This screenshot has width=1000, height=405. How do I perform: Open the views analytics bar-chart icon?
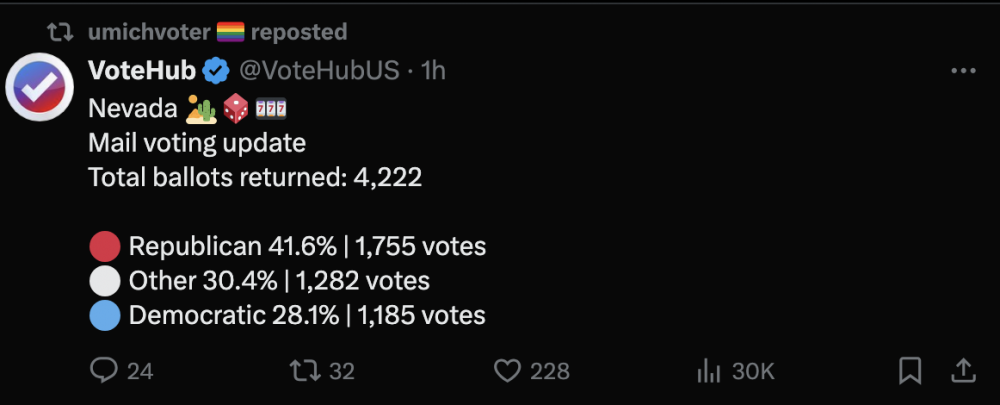[708, 371]
